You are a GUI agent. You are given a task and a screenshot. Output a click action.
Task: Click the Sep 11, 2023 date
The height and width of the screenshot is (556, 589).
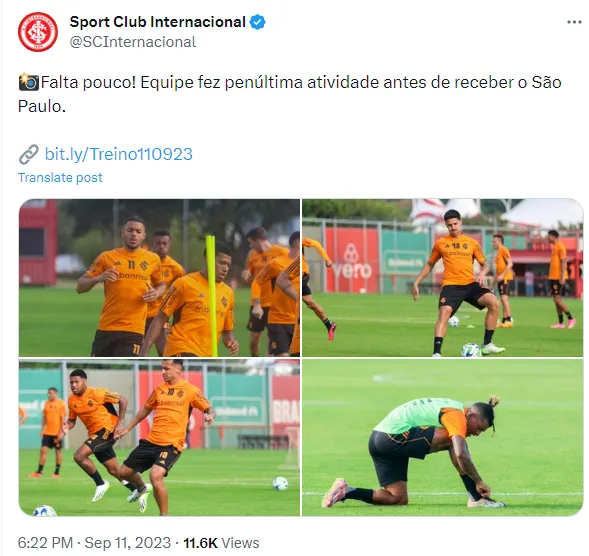pyautogui.click(x=128, y=543)
